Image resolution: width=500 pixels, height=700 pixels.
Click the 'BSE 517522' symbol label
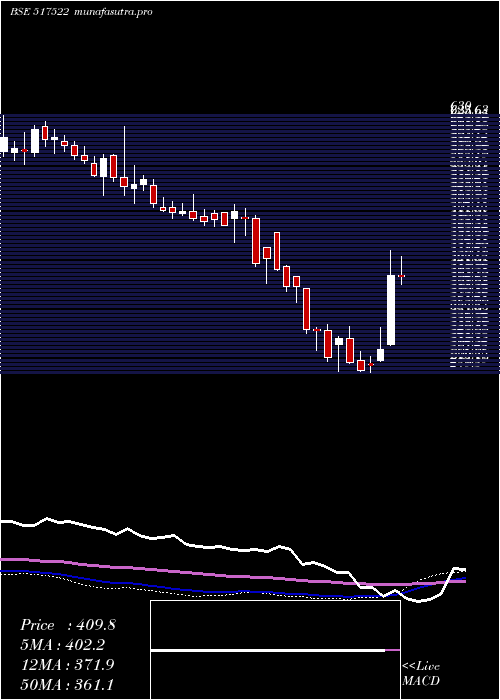tap(39, 12)
